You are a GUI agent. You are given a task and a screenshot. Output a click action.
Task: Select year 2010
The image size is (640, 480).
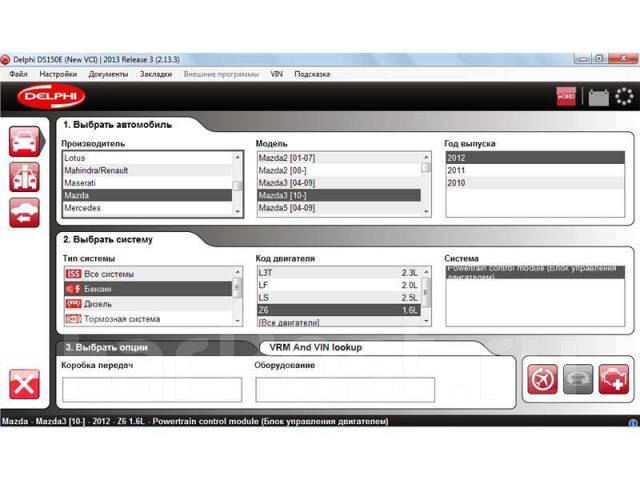pyautogui.click(x=535, y=183)
